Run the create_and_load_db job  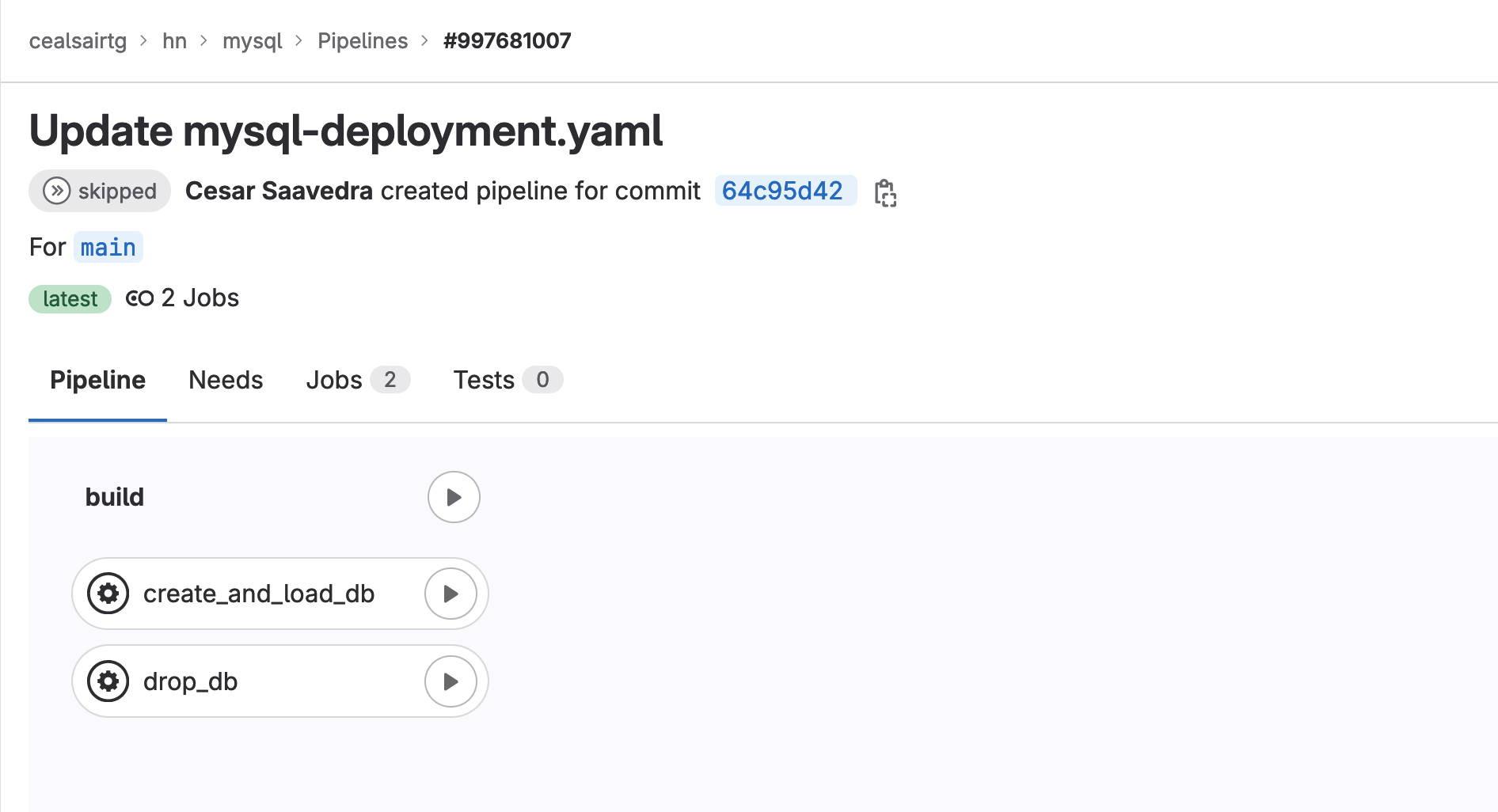coord(451,594)
